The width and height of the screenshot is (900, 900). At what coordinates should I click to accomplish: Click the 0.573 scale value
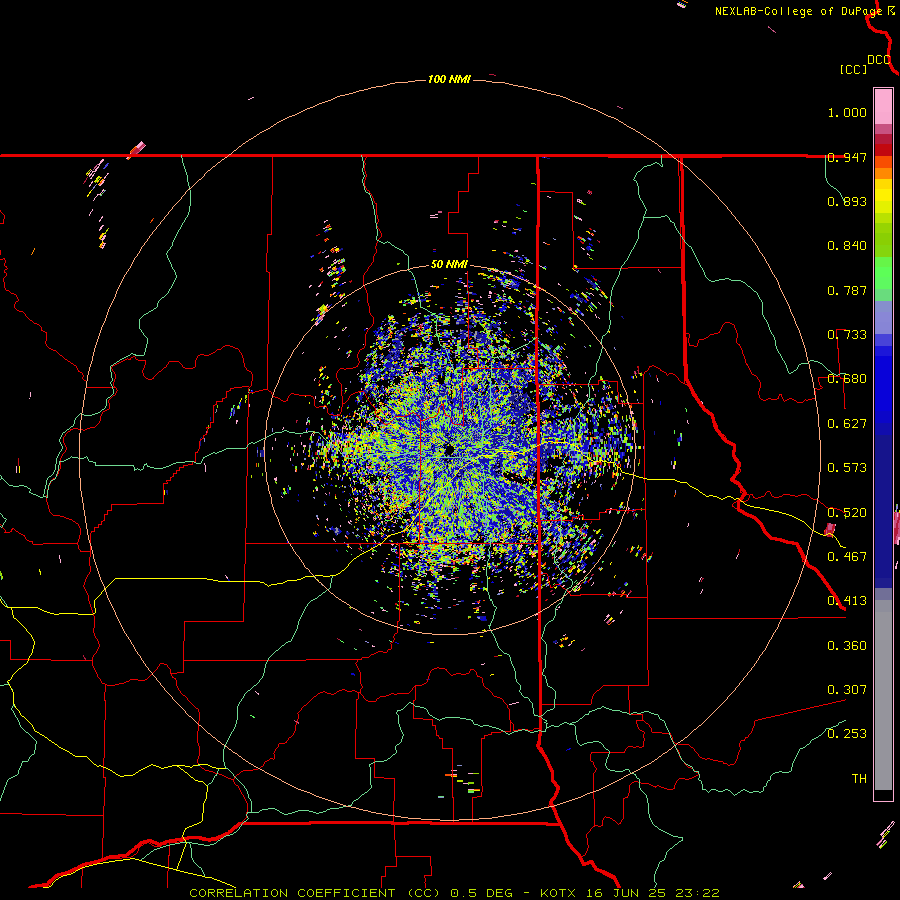[x=847, y=468]
